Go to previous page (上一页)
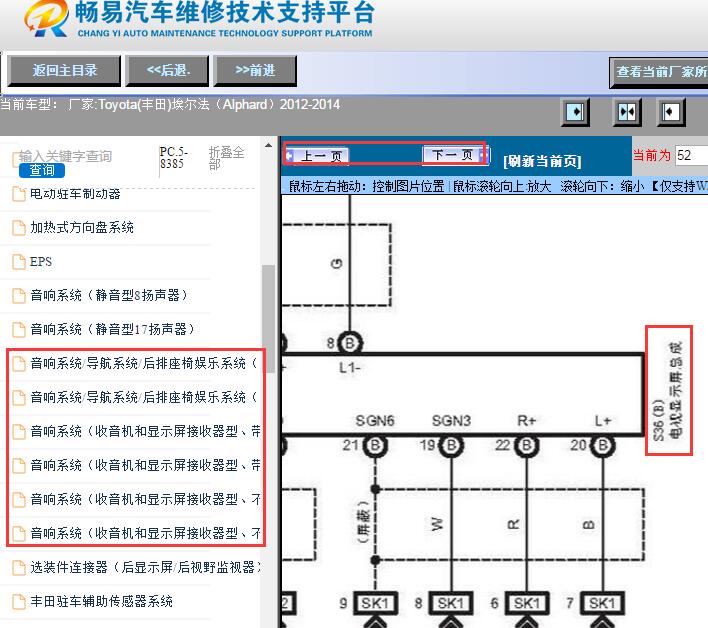 click(x=317, y=156)
